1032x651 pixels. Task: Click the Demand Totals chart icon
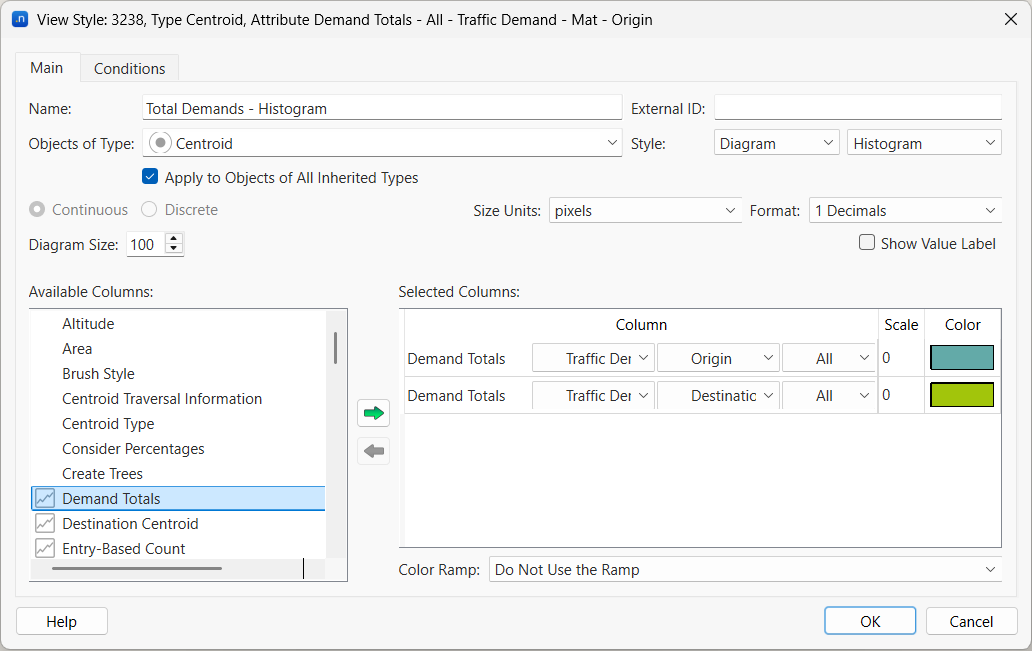click(x=45, y=498)
